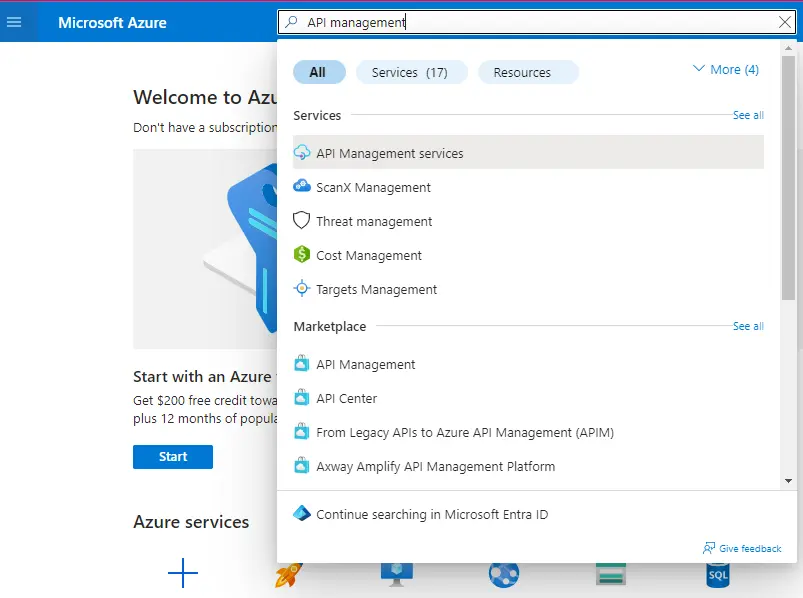803x598 pixels.
Task: Click the App Services globe icon
Action: tap(503, 575)
